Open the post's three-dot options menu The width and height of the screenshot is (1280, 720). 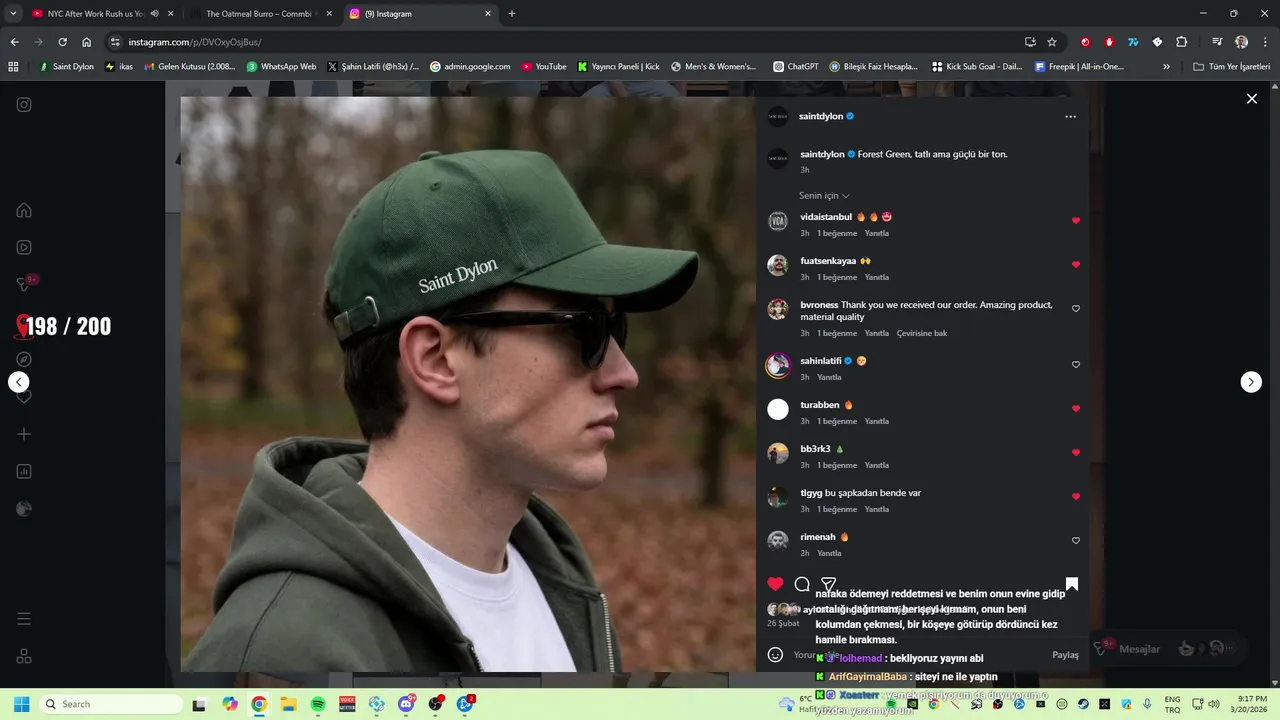pyautogui.click(x=1070, y=116)
